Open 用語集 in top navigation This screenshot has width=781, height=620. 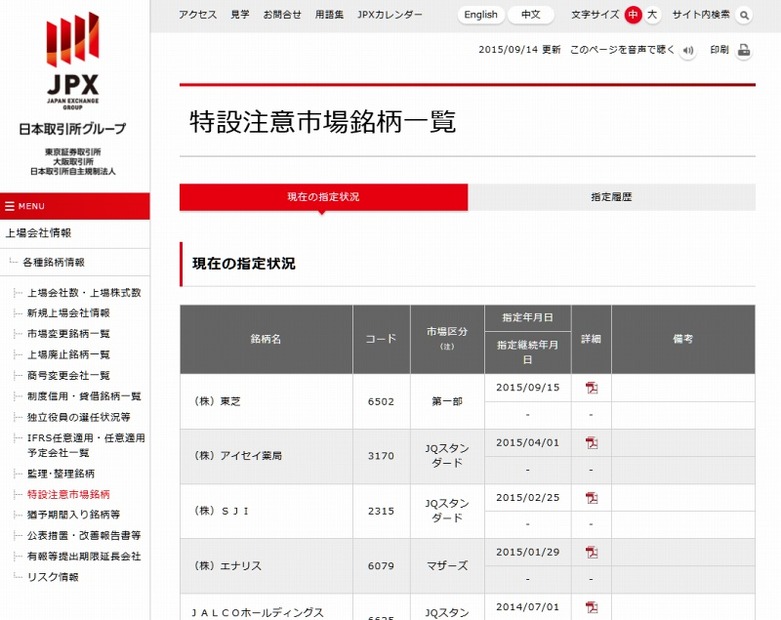[x=329, y=15]
